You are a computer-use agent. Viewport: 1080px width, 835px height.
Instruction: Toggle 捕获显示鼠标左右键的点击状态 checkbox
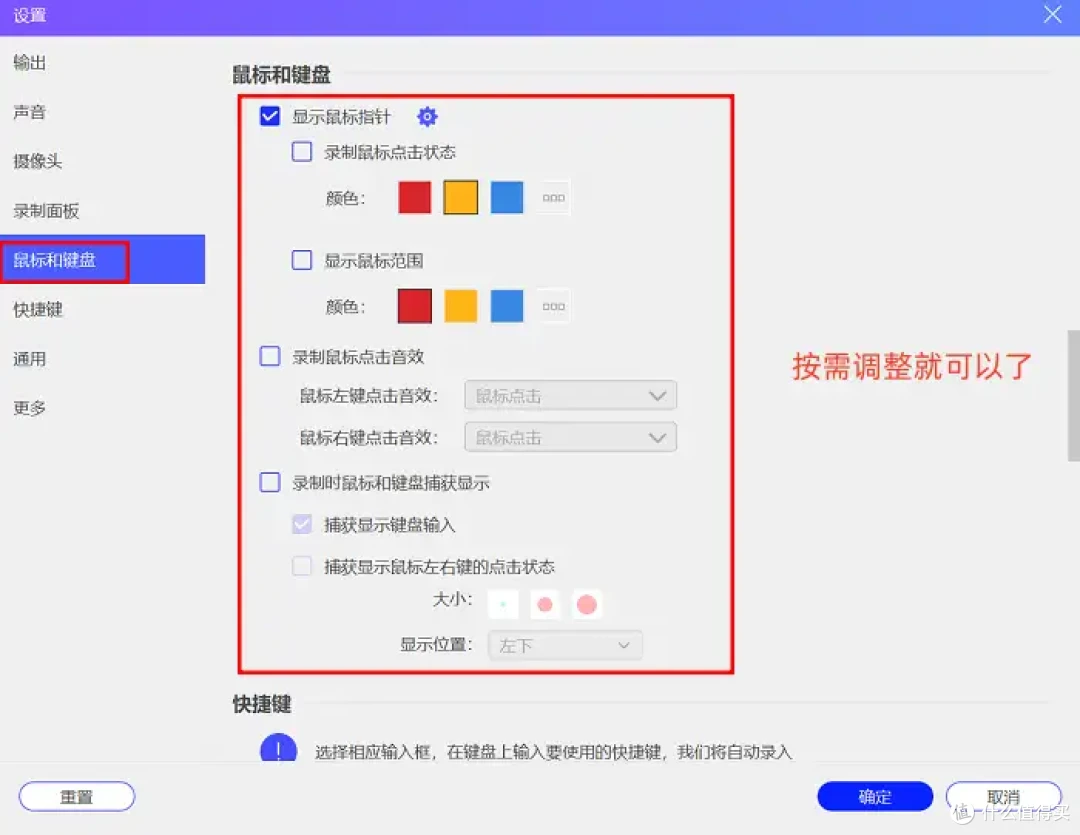(302, 566)
